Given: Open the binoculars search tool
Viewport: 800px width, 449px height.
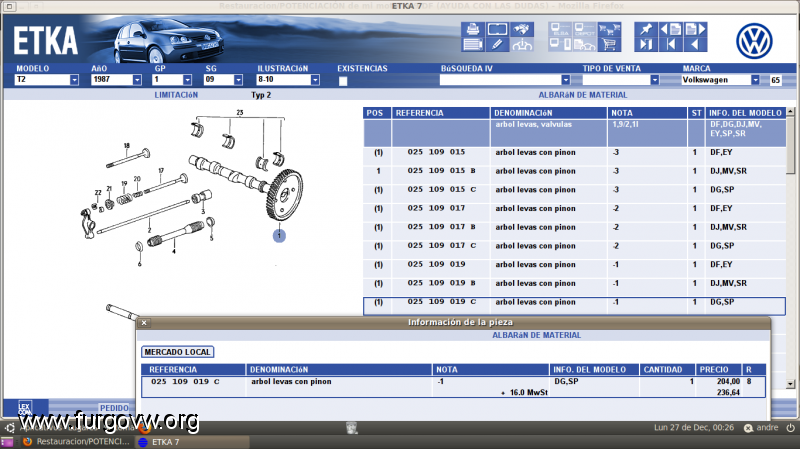Looking at the screenshot, I should click(522, 29).
